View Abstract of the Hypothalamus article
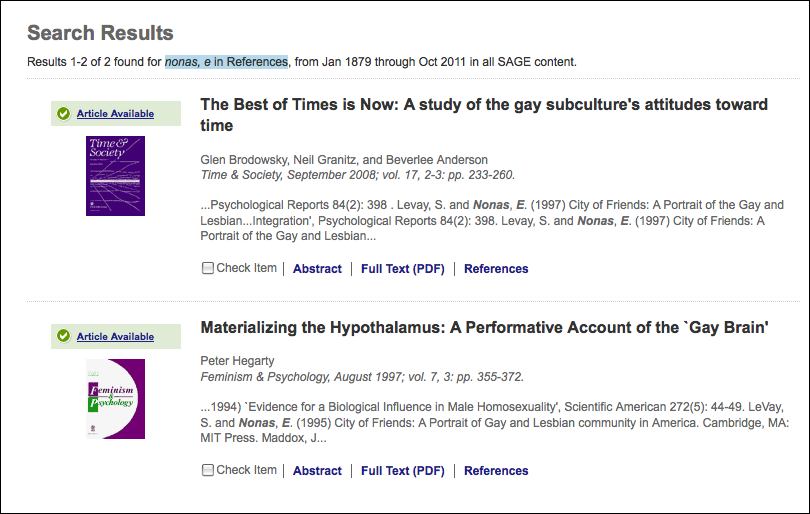 click(x=317, y=471)
